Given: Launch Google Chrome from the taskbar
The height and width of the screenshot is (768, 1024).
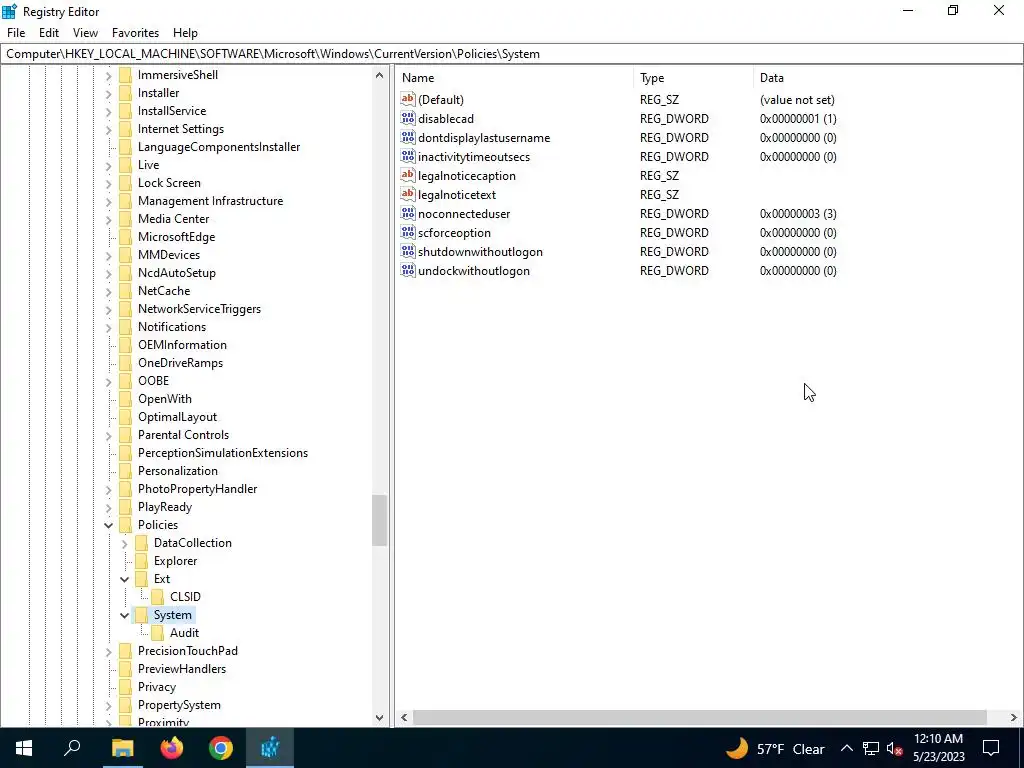Looking at the screenshot, I should (x=221, y=748).
